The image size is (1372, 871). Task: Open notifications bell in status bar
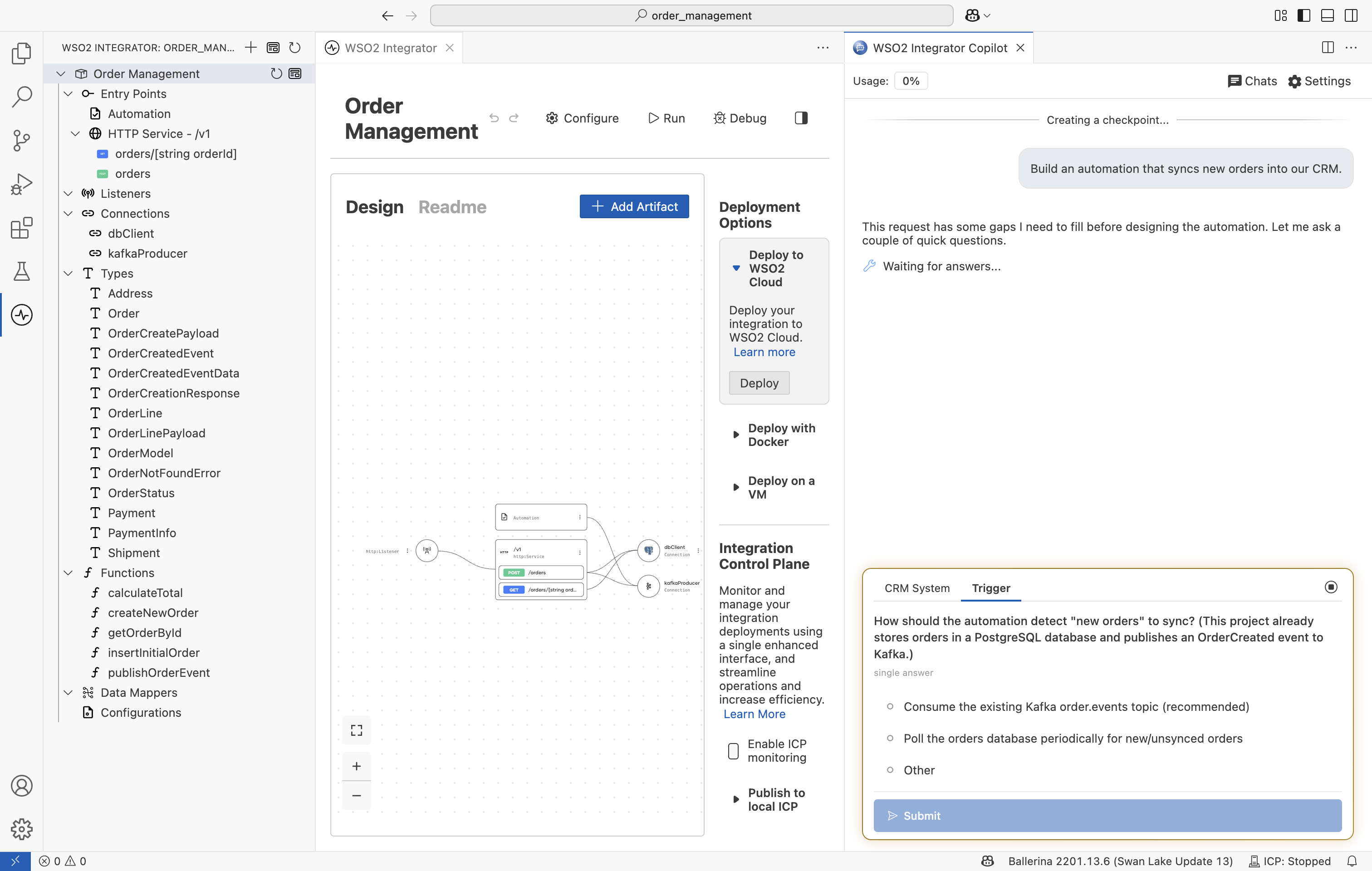tap(1352, 861)
